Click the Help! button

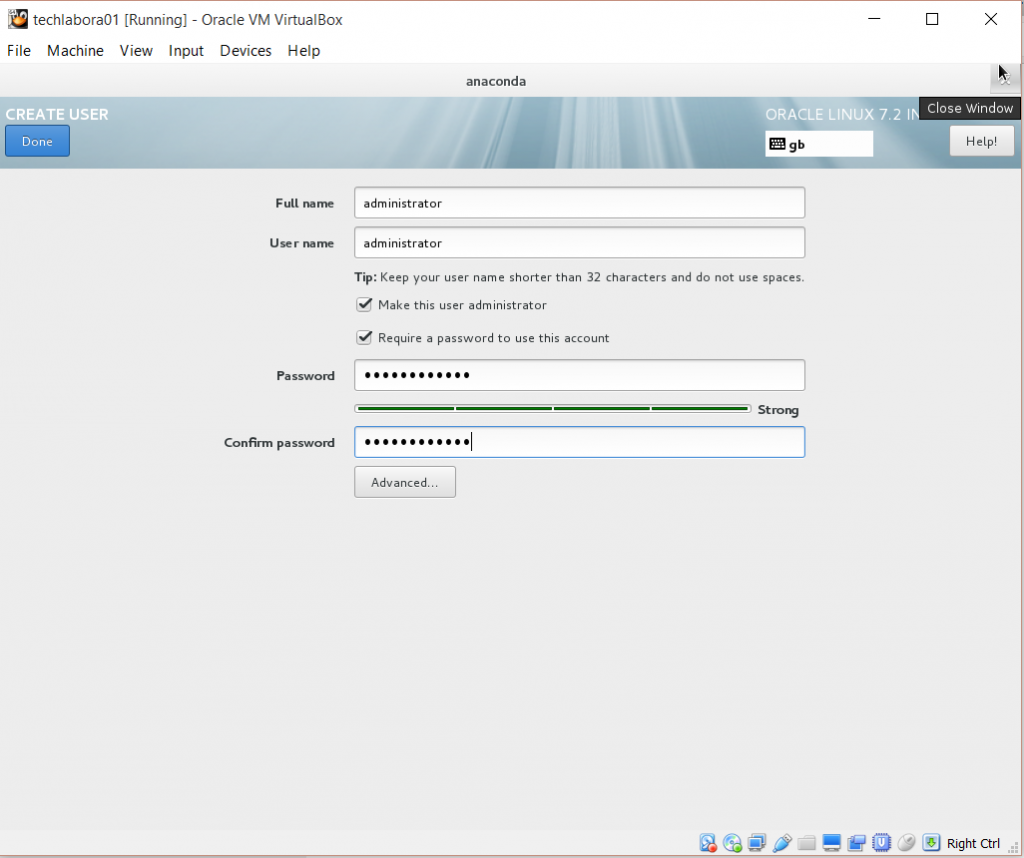[981, 141]
